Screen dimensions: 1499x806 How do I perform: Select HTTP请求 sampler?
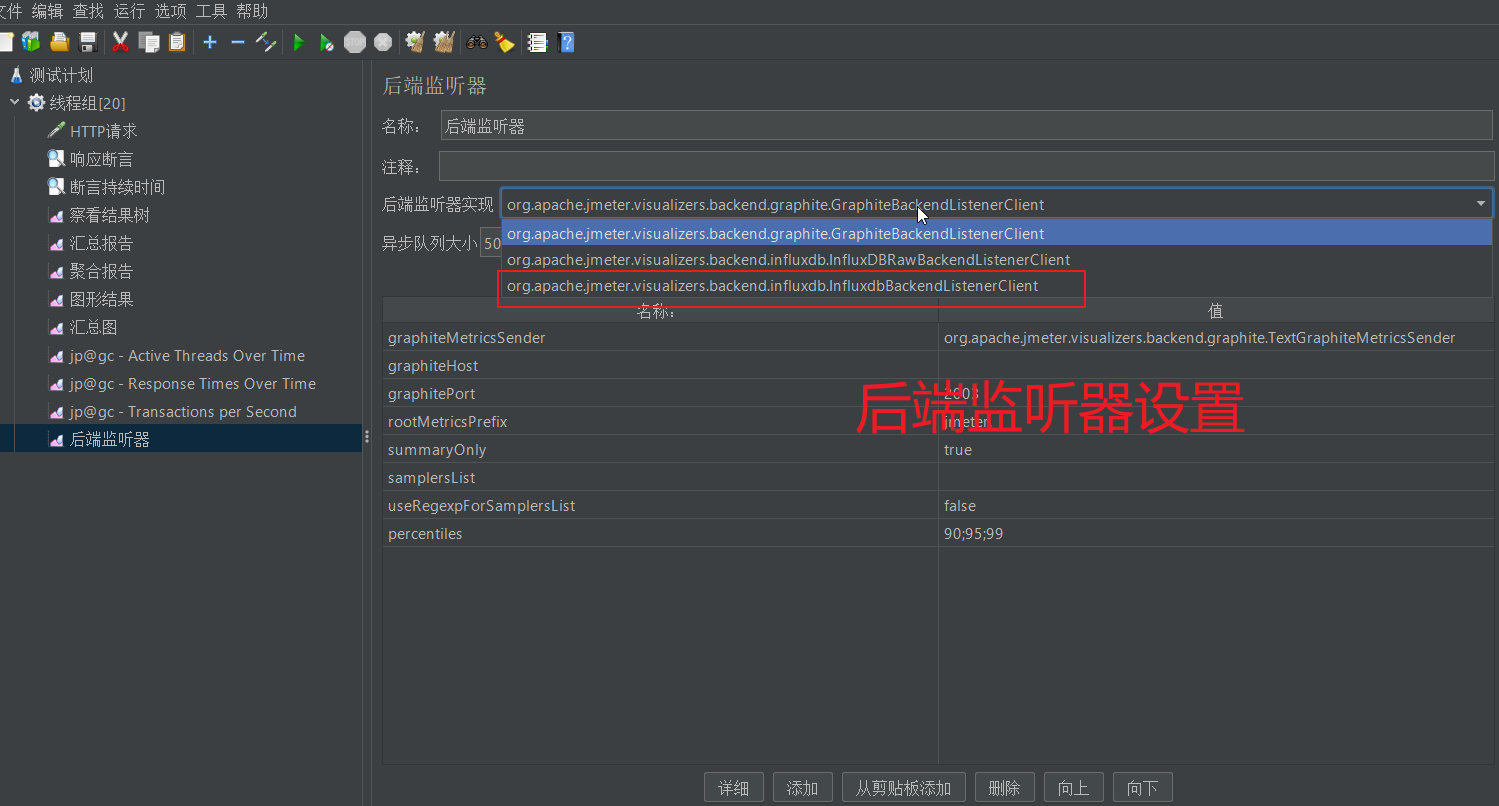pos(104,131)
